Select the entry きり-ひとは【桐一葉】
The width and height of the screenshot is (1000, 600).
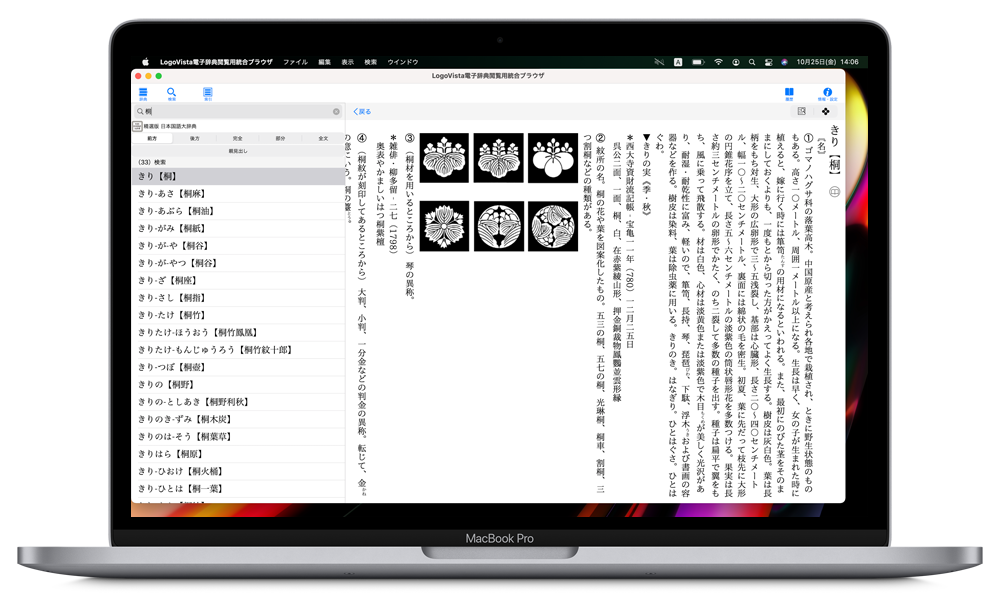[238, 488]
